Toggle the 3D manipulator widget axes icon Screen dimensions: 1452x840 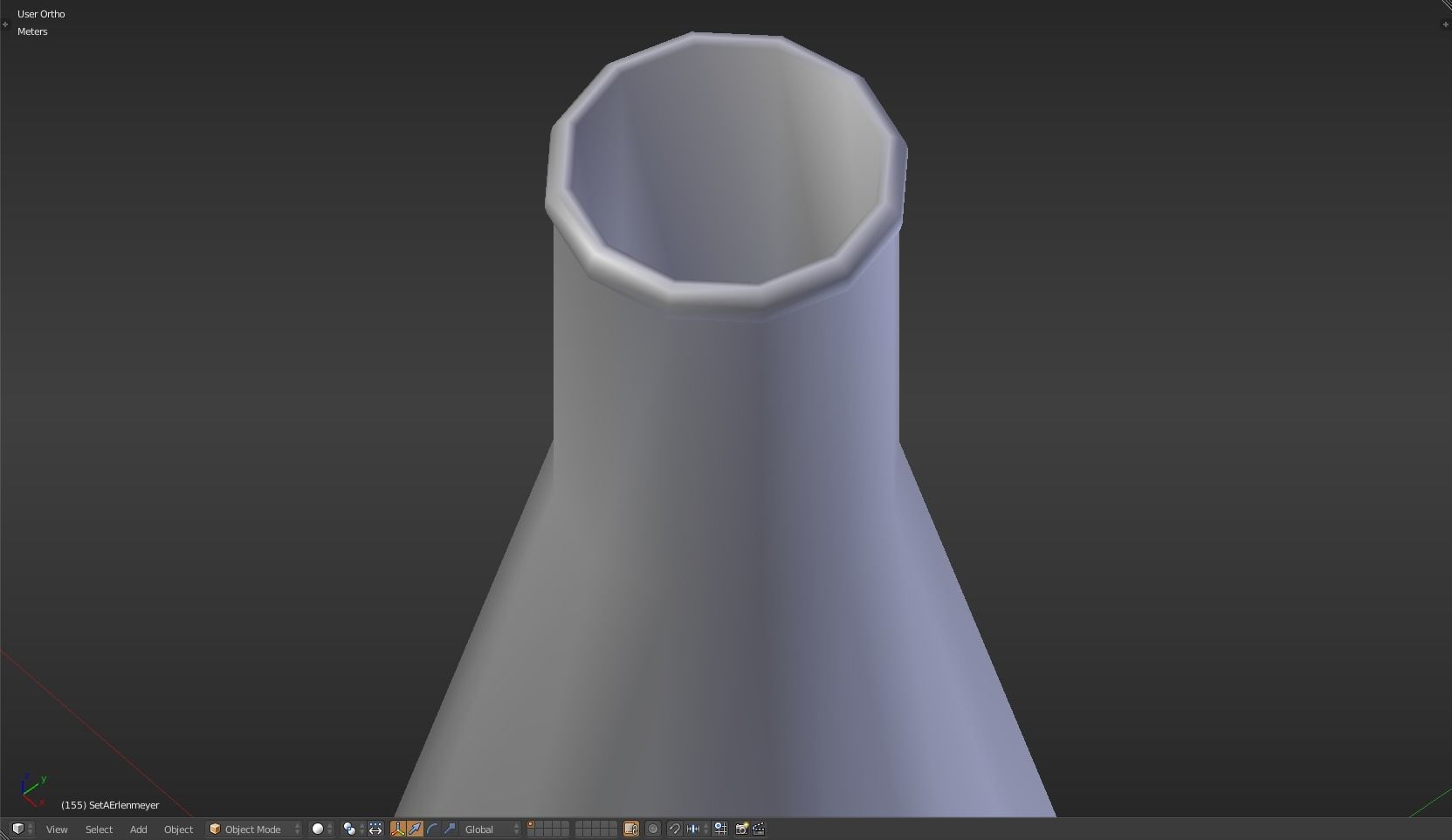pos(398,829)
